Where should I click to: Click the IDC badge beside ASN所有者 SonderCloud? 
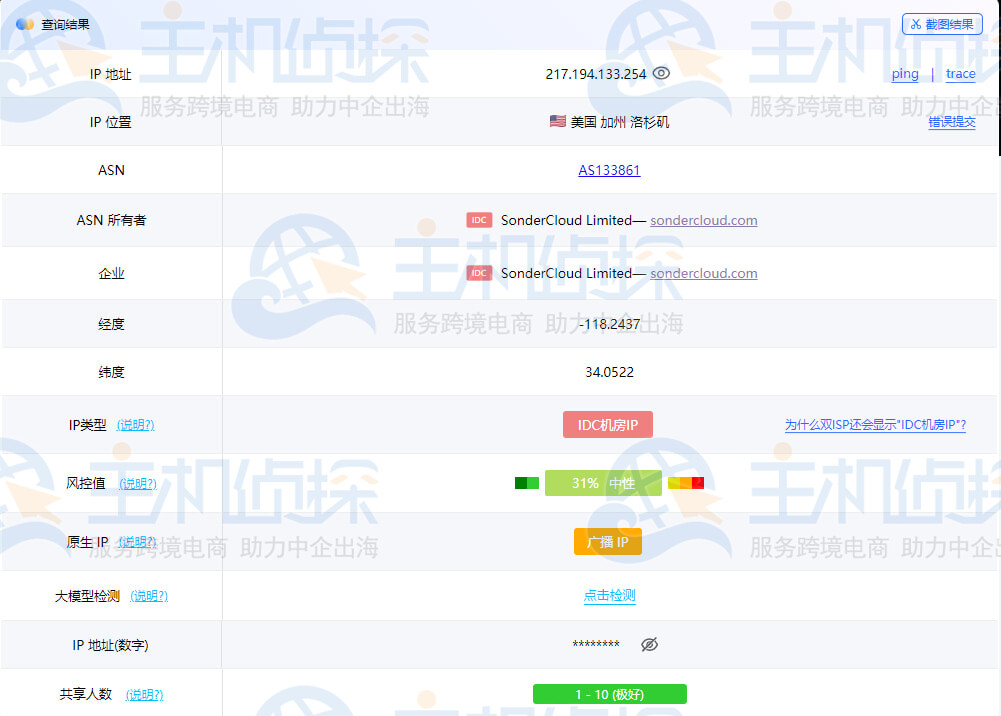(479, 219)
